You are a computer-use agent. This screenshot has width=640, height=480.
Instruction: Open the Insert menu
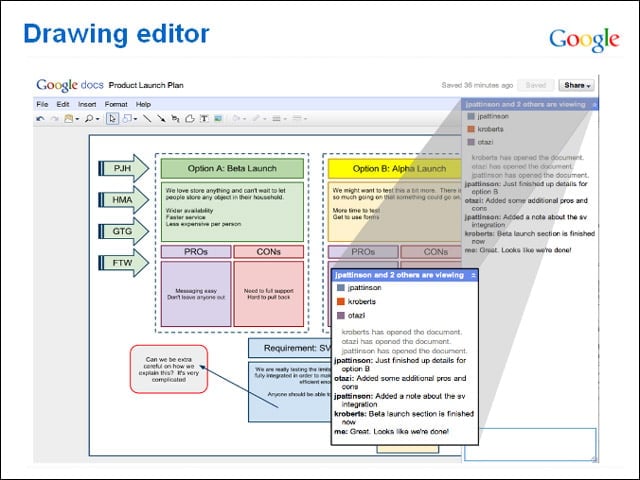(87, 104)
